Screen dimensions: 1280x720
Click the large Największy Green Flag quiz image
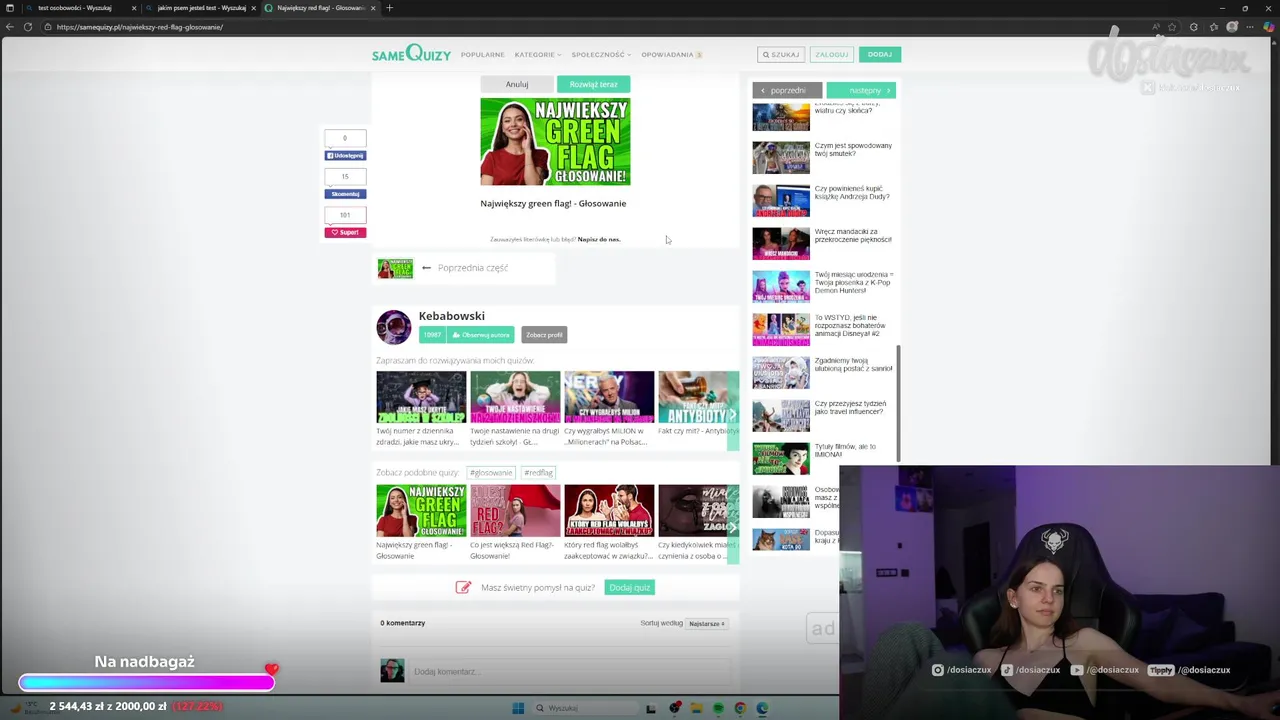pos(555,141)
